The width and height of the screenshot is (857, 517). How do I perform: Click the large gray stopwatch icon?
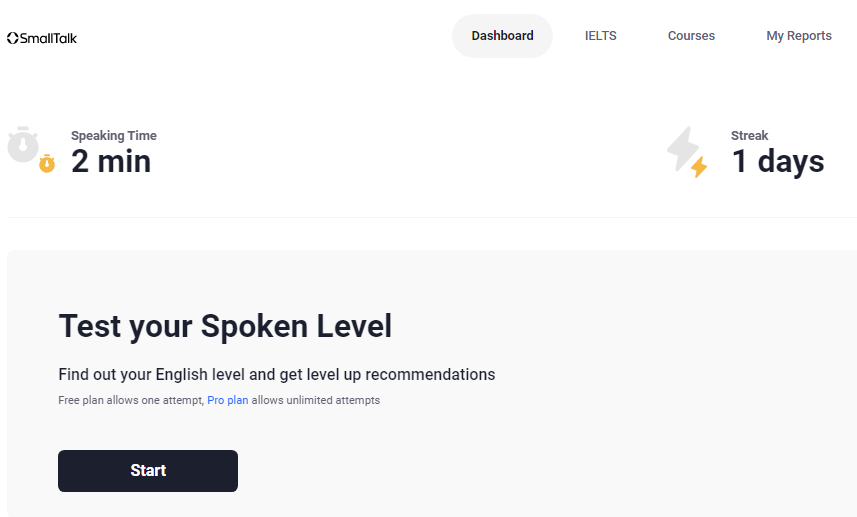point(23,145)
